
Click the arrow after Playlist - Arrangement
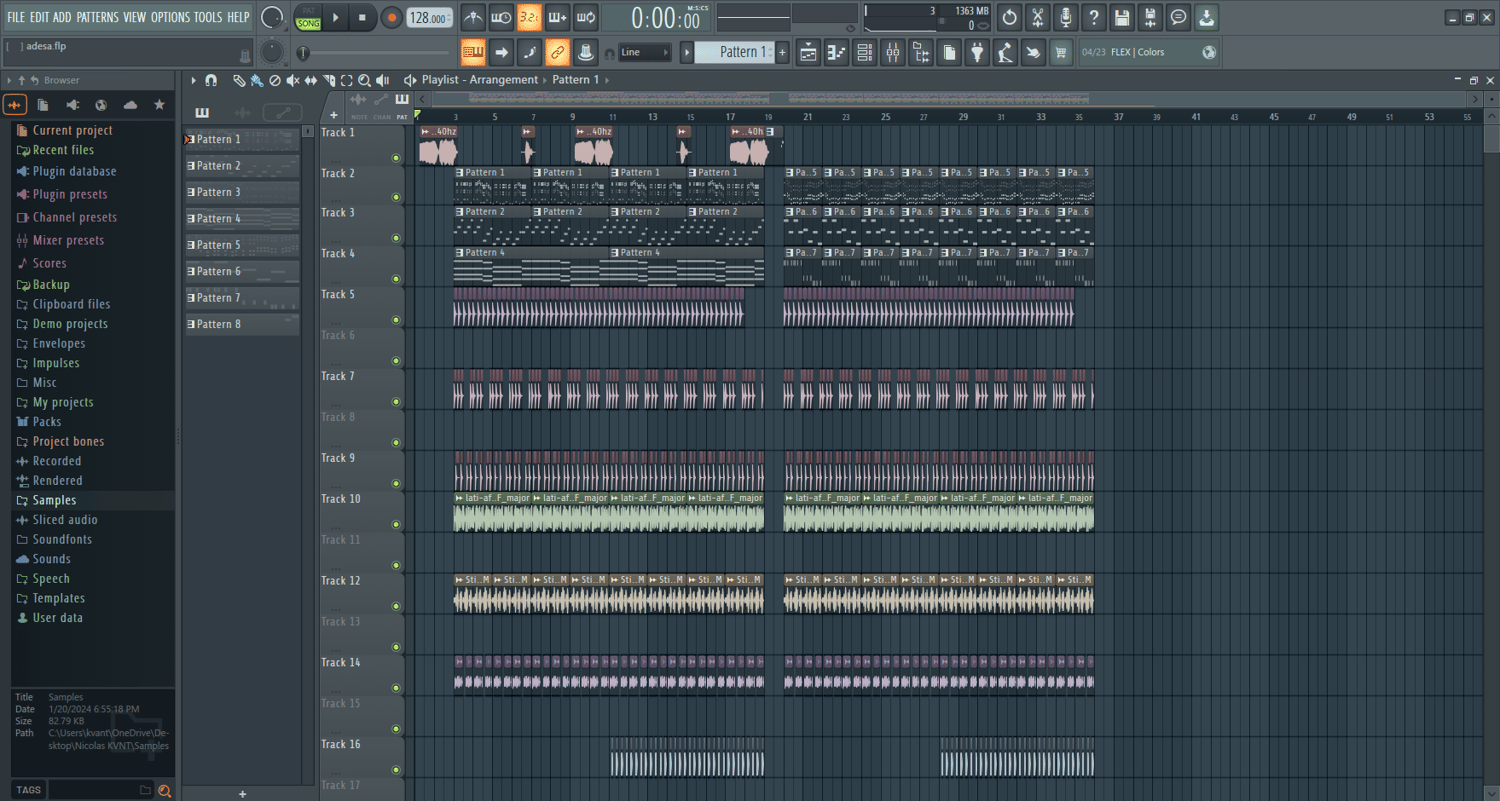click(545, 80)
